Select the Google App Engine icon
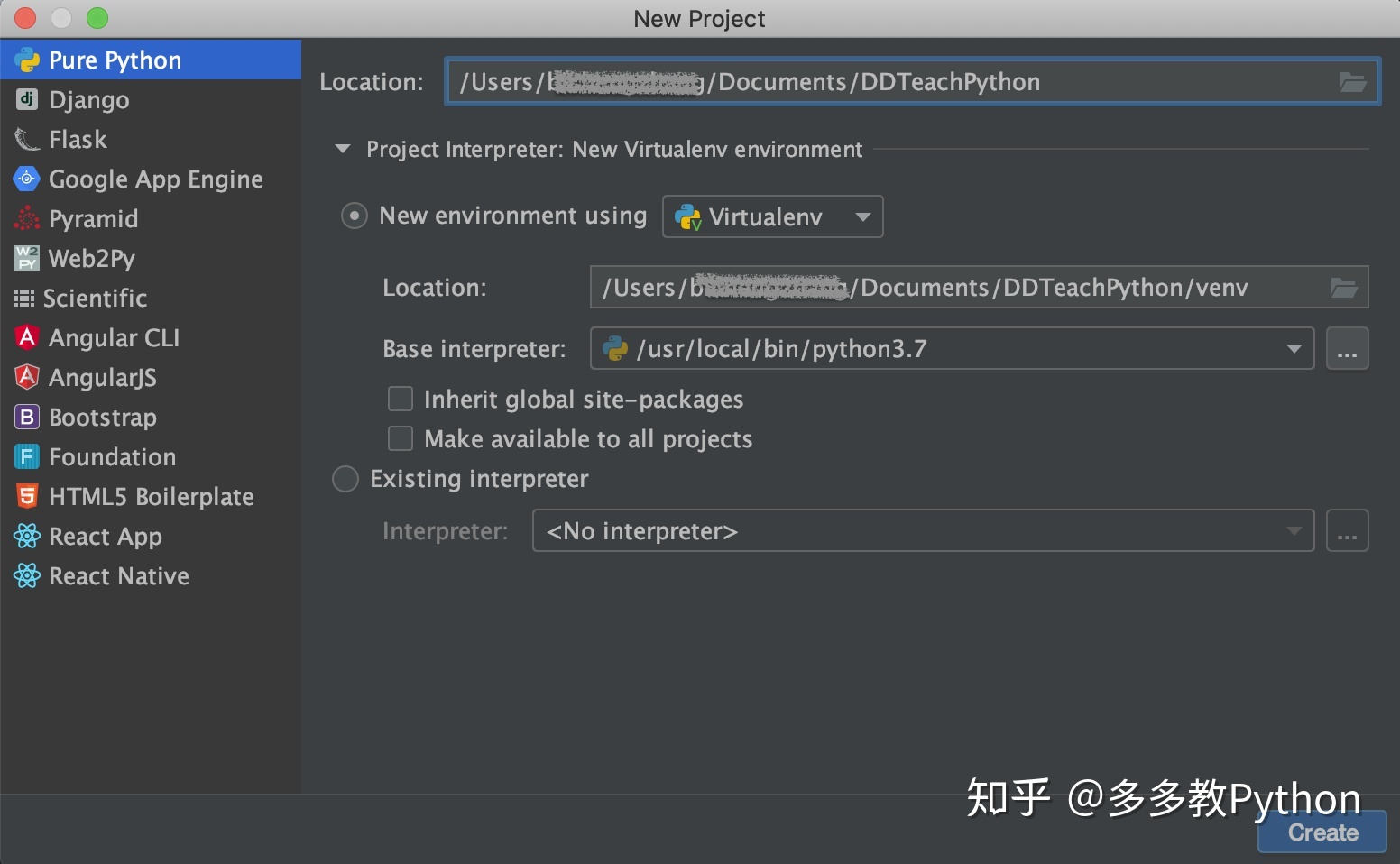The height and width of the screenshot is (864, 1400). click(x=26, y=179)
